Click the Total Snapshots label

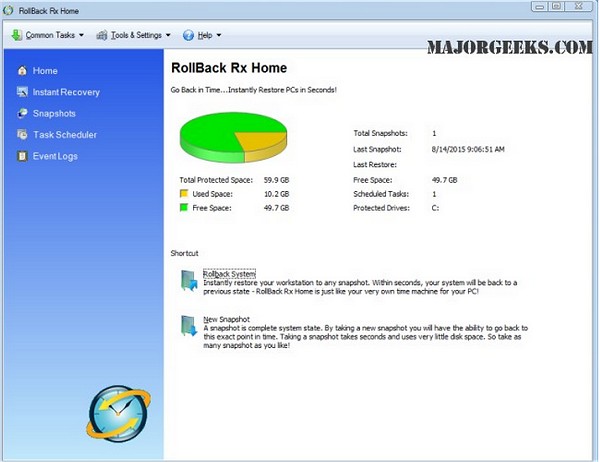[x=380, y=133]
